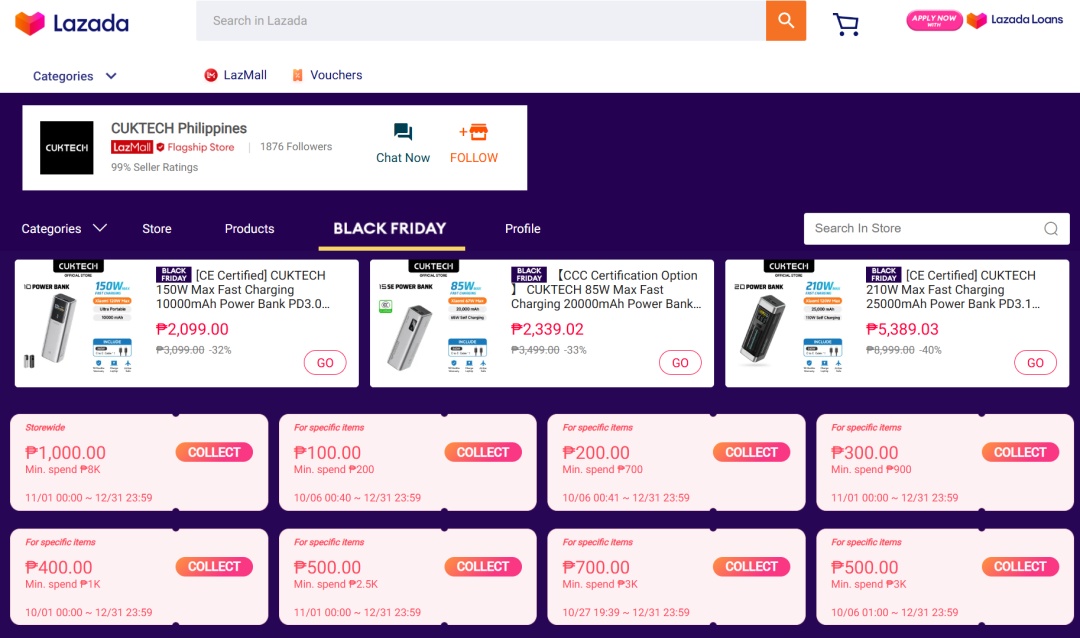The image size is (1080, 638).
Task: Open the Products tab
Action: 249,229
